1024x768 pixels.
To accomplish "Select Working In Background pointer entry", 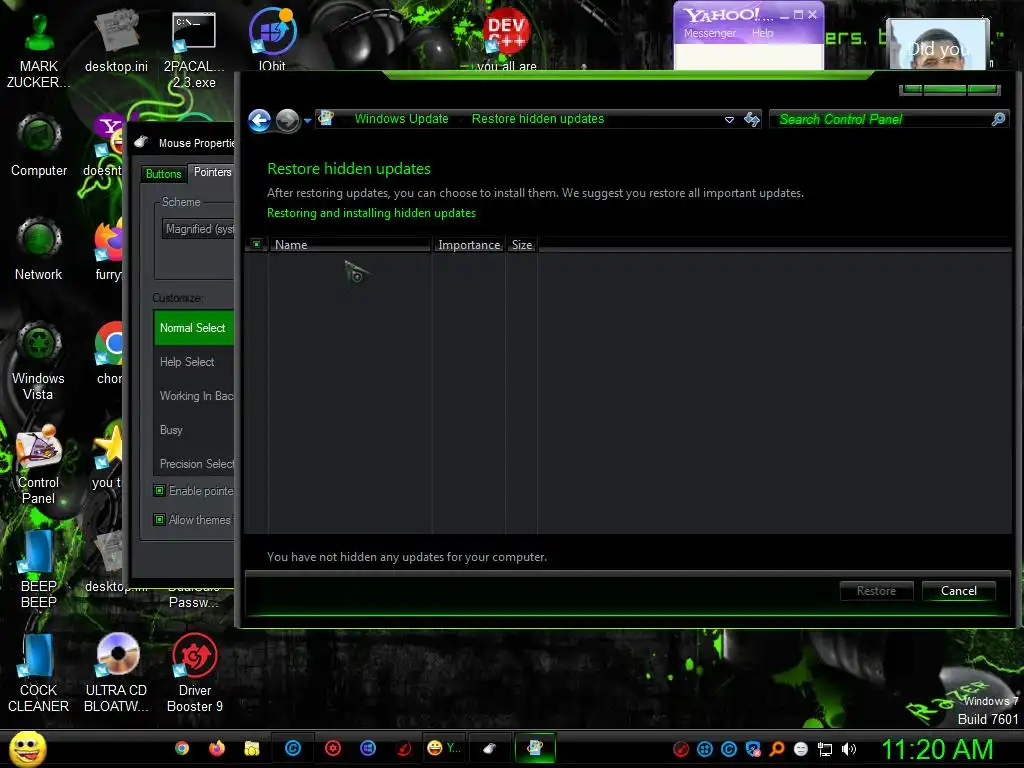I will pos(194,396).
